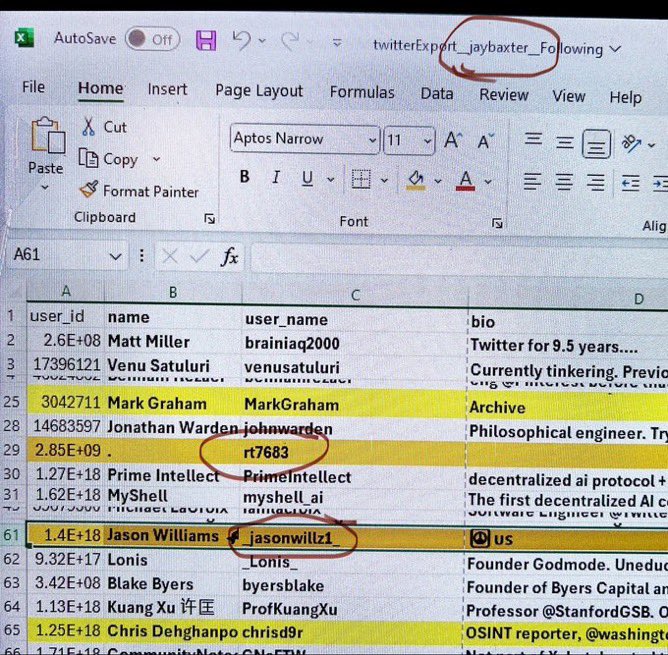Click Cut with the scissors icon
Viewport: 668px width, 655px height.
tap(104, 127)
